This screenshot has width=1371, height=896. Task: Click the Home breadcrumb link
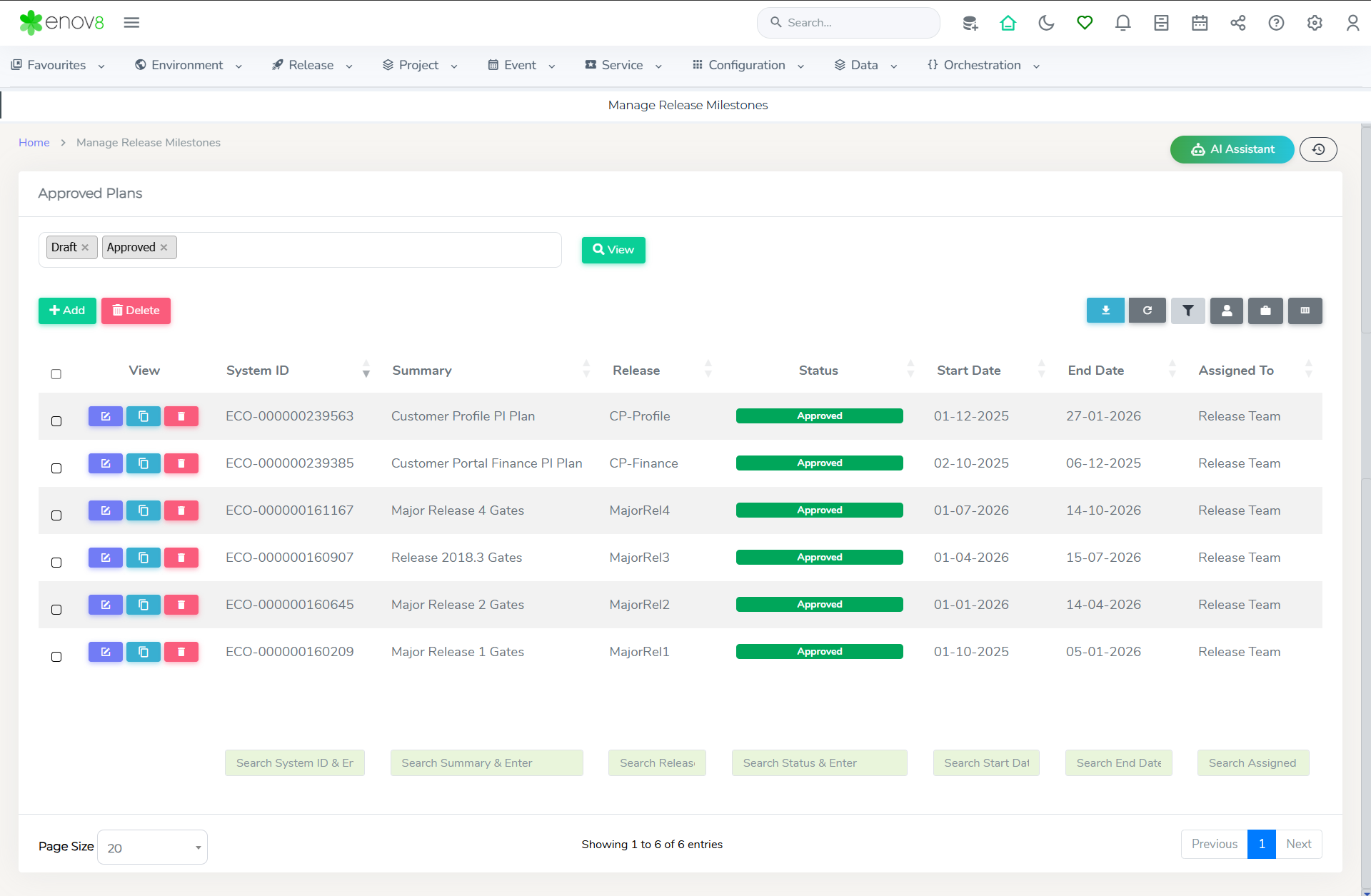pyautogui.click(x=34, y=143)
